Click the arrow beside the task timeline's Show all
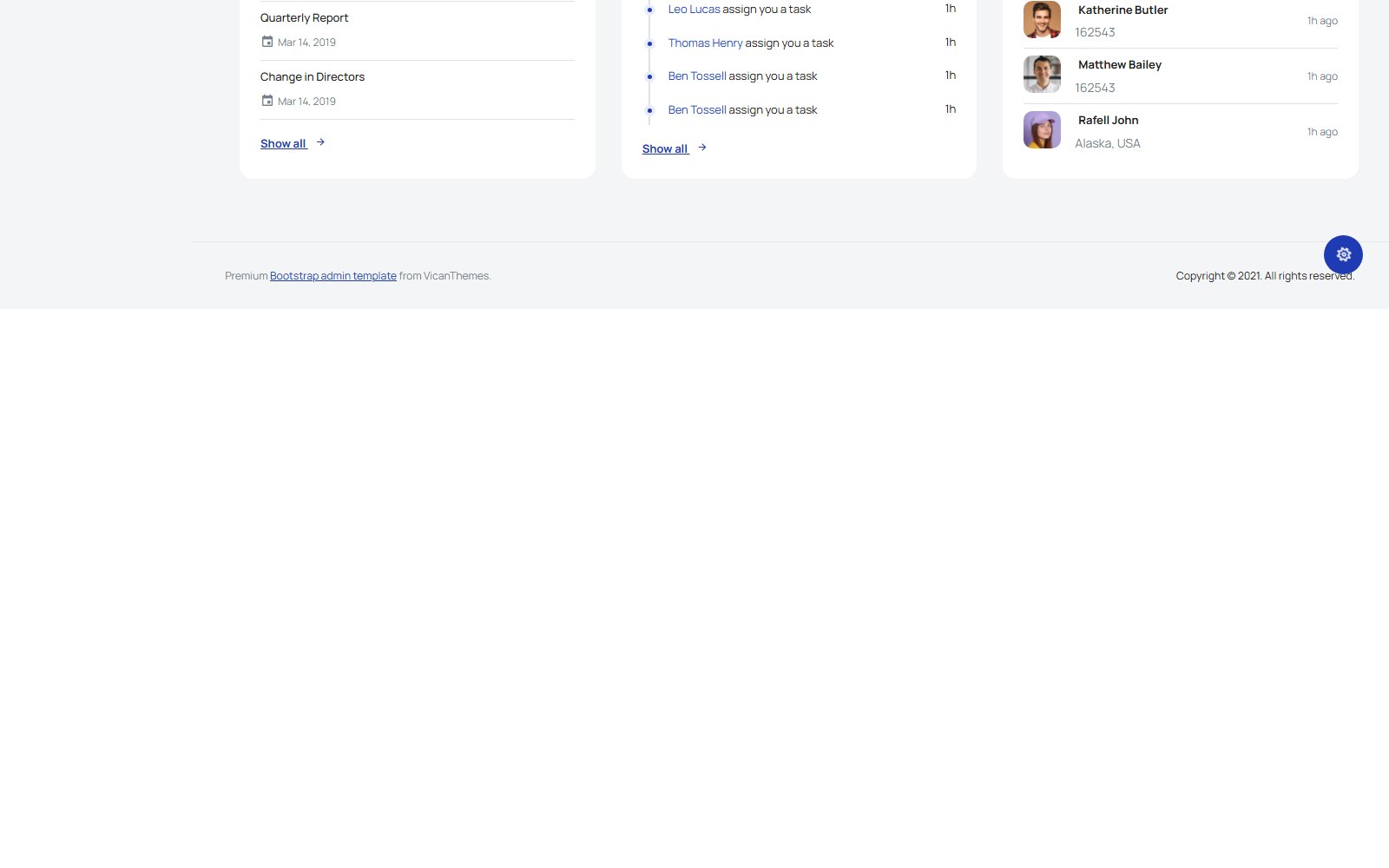Image resolution: width=1389 pixels, height=868 pixels. [x=702, y=148]
